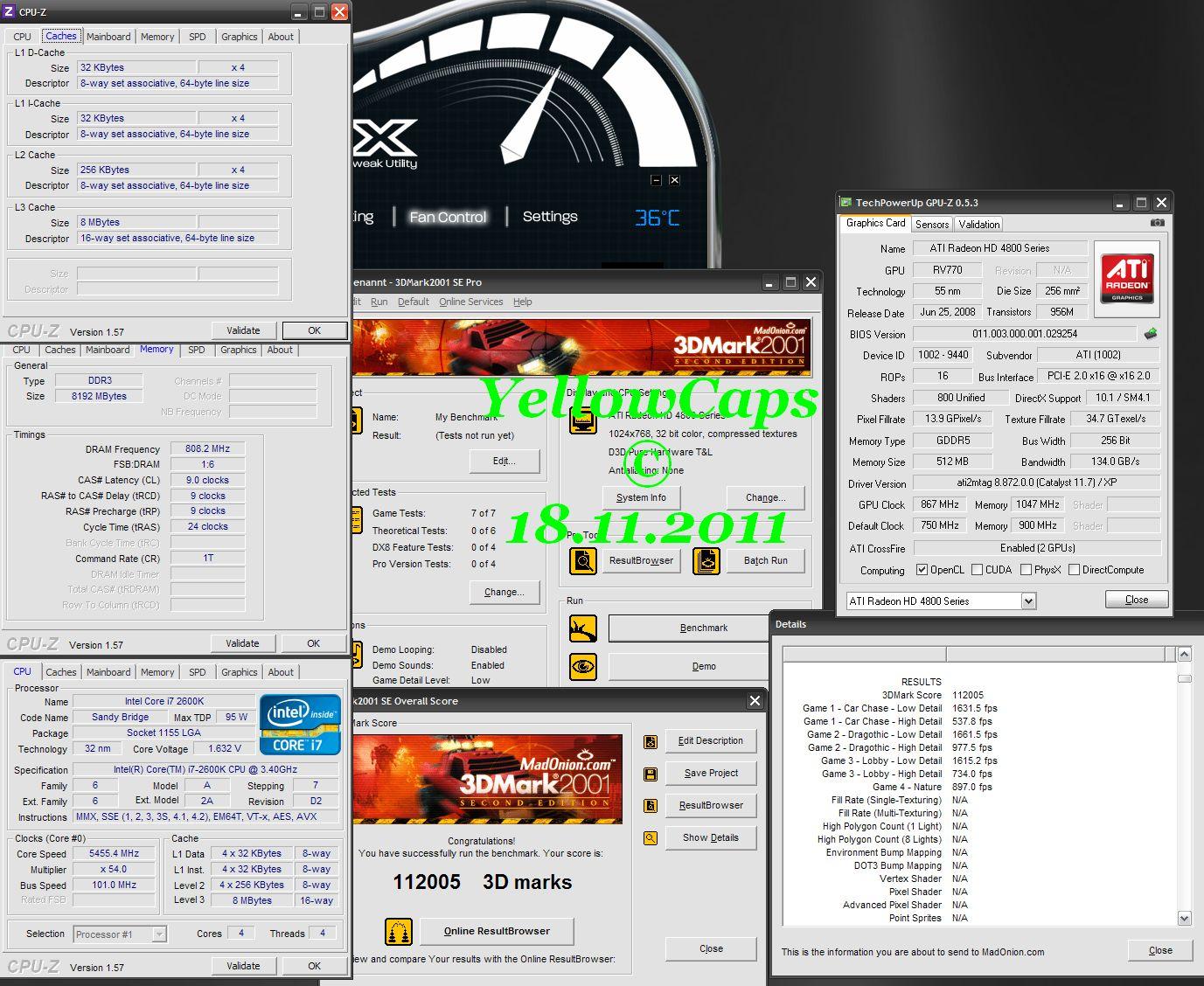1204x986 pixels.
Task: Open Graphics tab in the middle CPU-Z window
Action: 239,350
